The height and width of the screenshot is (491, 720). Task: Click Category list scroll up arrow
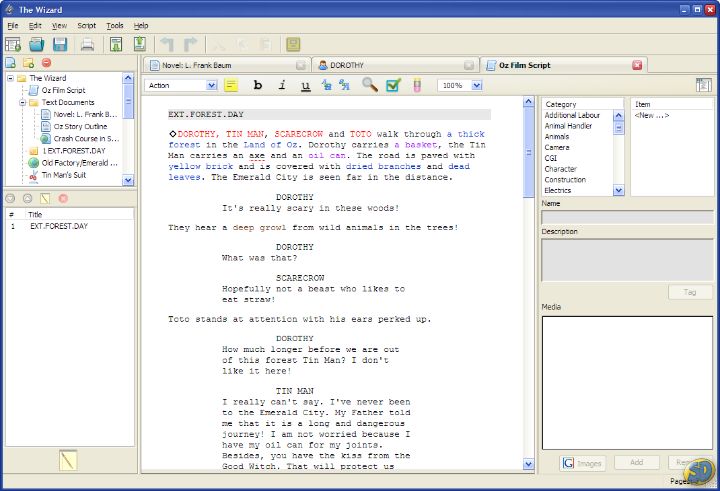pyautogui.click(x=619, y=116)
